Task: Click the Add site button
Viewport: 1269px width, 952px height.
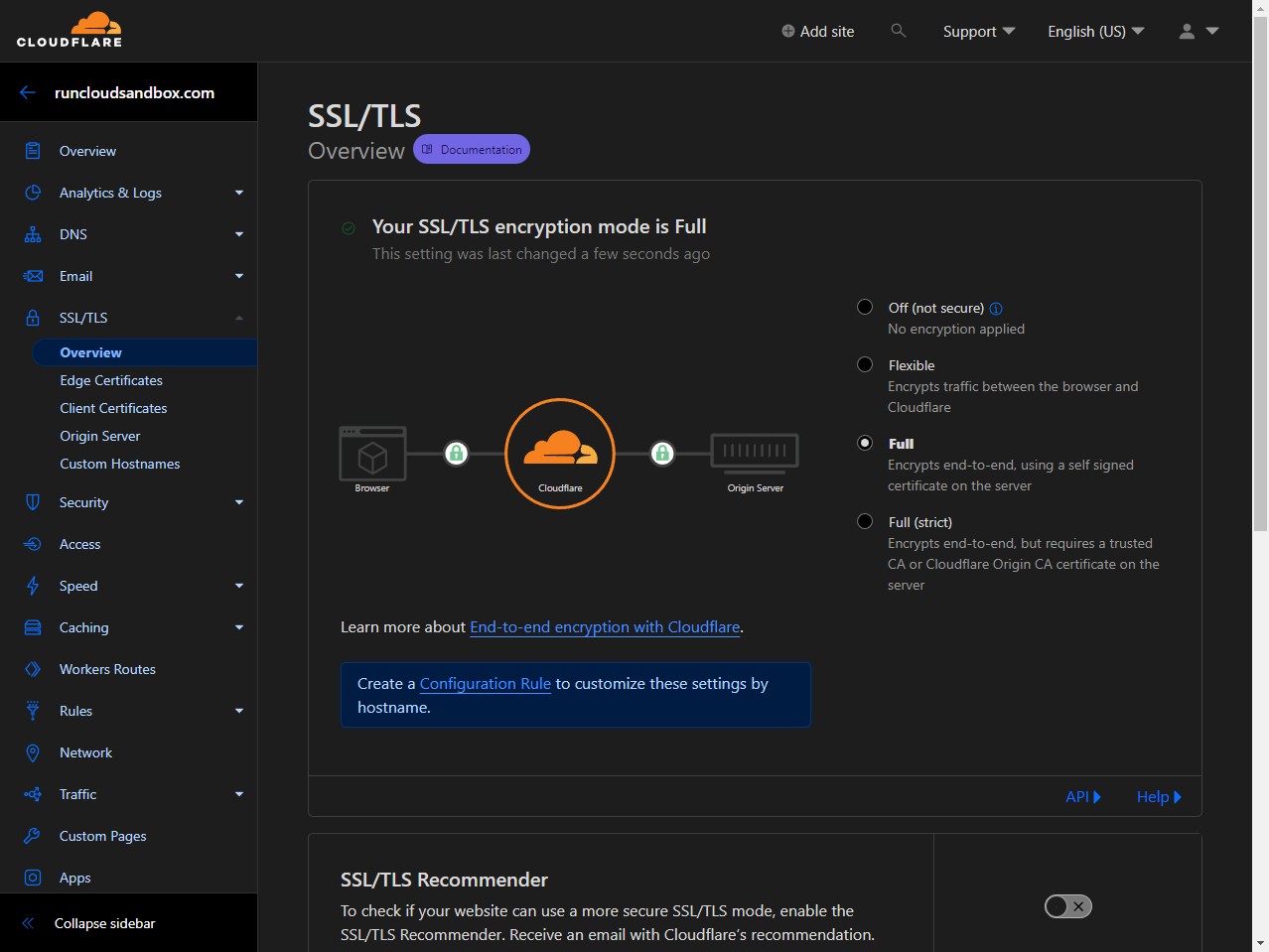Action: coord(818,31)
